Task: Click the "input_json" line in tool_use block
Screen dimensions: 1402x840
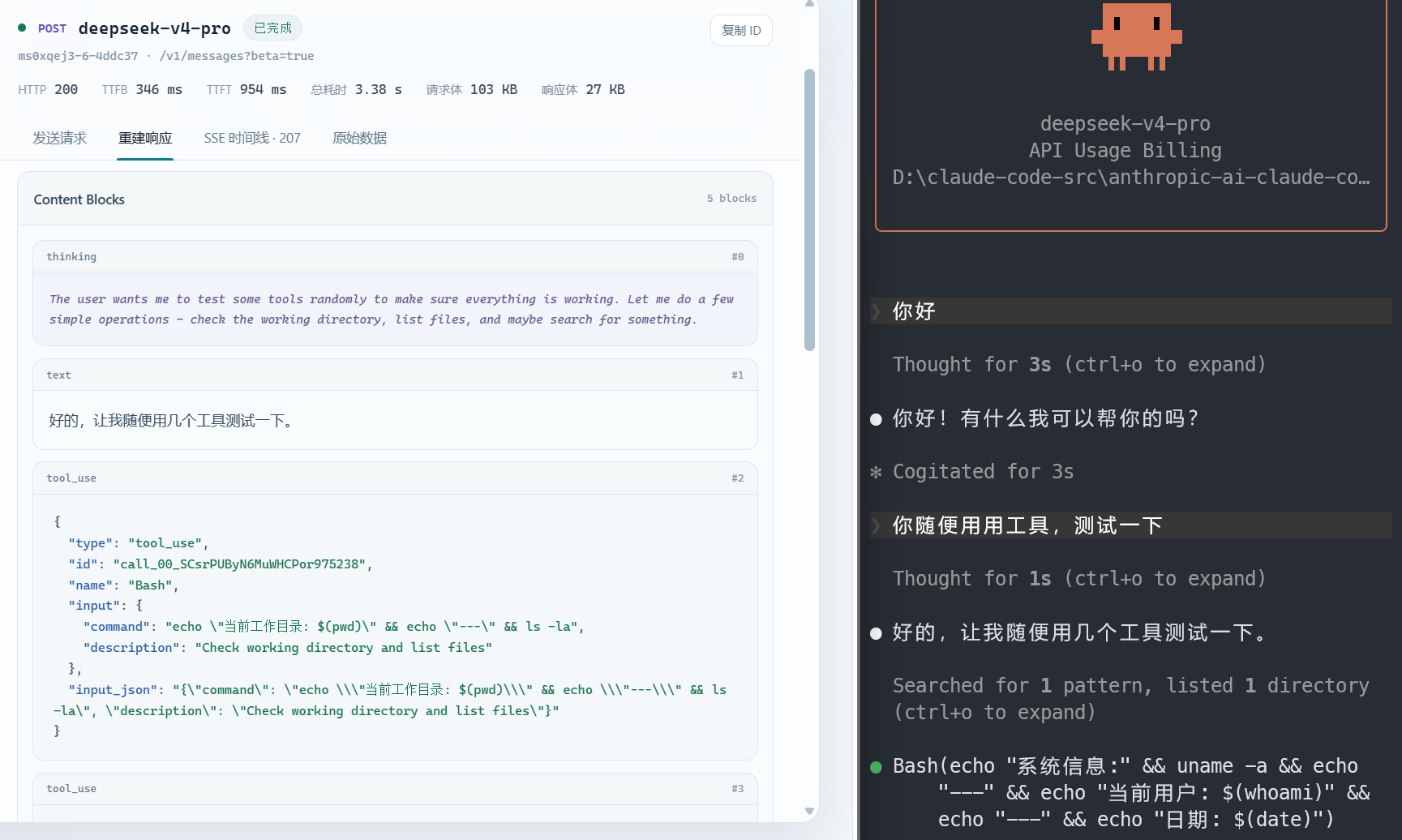Action: coord(390,701)
